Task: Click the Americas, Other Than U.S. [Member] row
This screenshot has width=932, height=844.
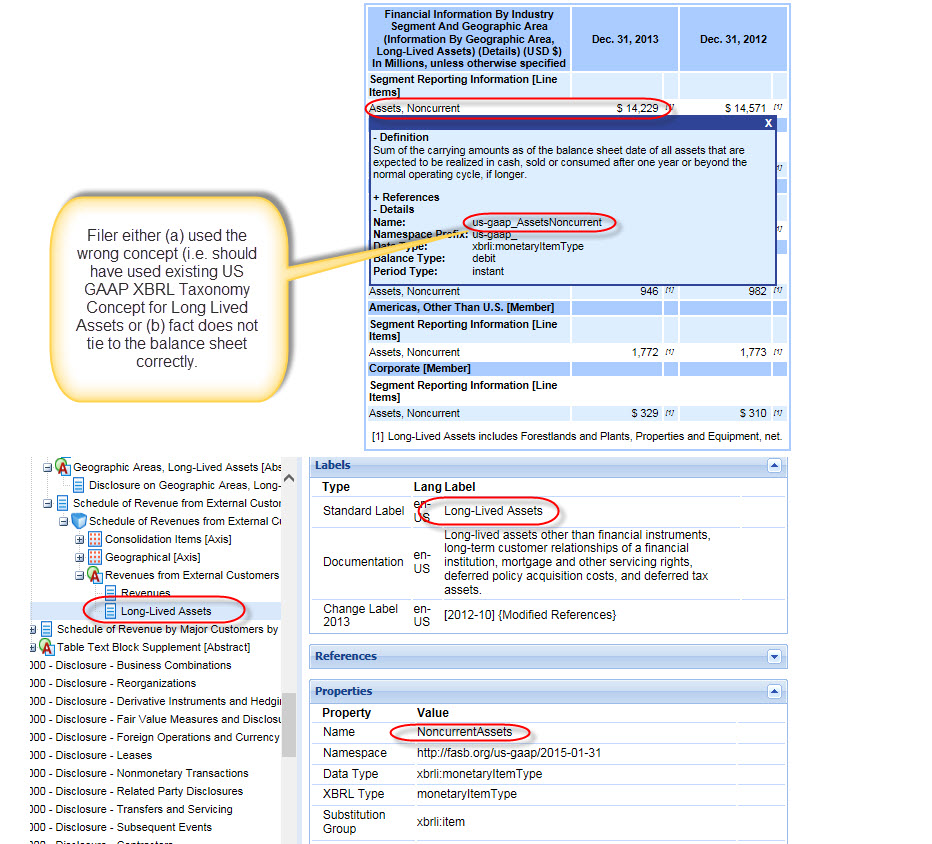Action: [x=578, y=307]
